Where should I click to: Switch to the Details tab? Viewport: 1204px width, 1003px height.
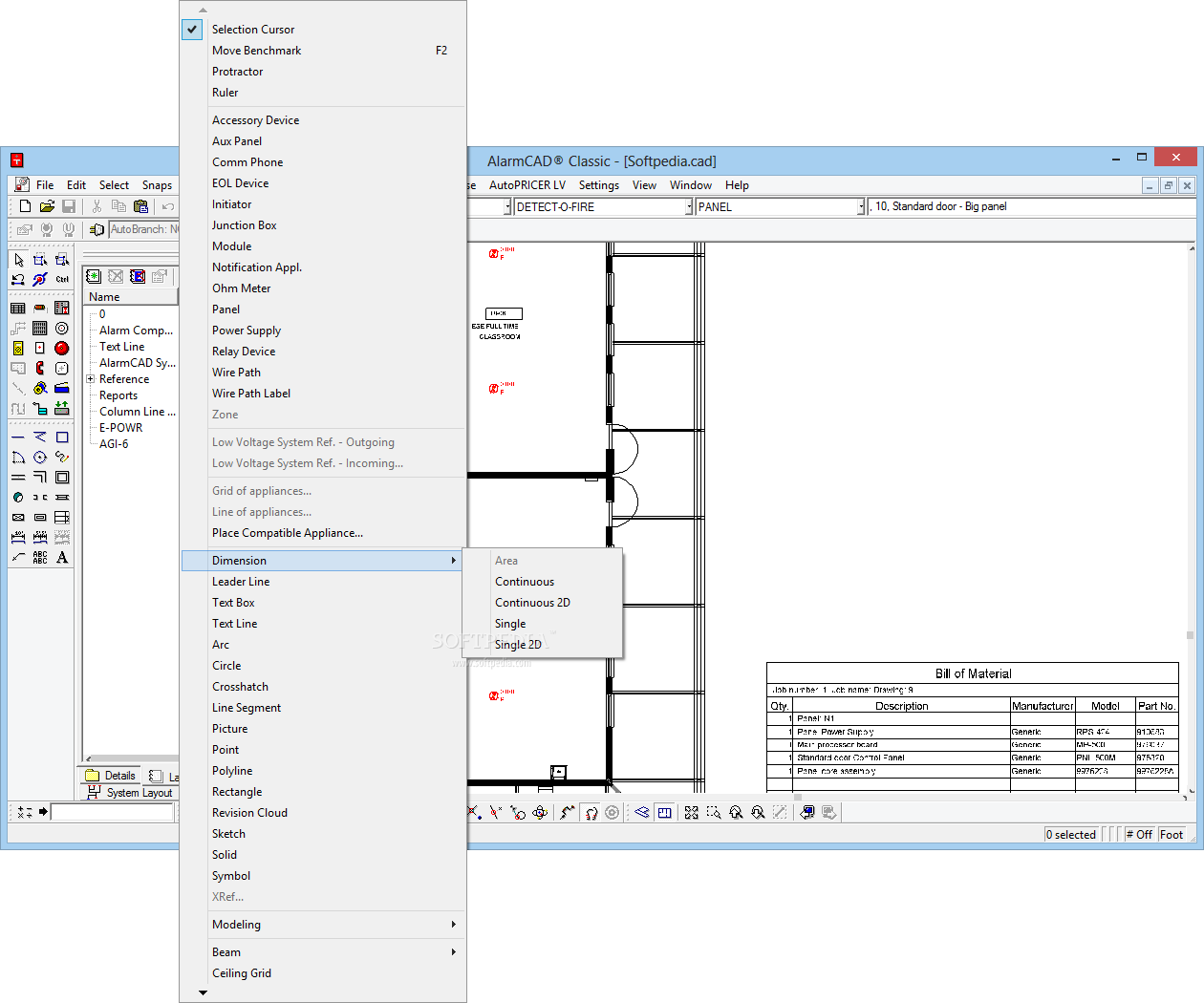pos(111,776)
